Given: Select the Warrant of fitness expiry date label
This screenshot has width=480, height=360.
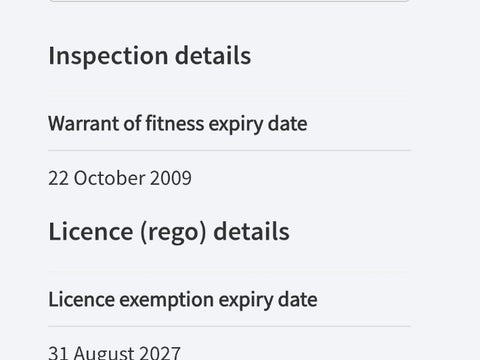Looking at the screenshot, I should click(178, 124).
